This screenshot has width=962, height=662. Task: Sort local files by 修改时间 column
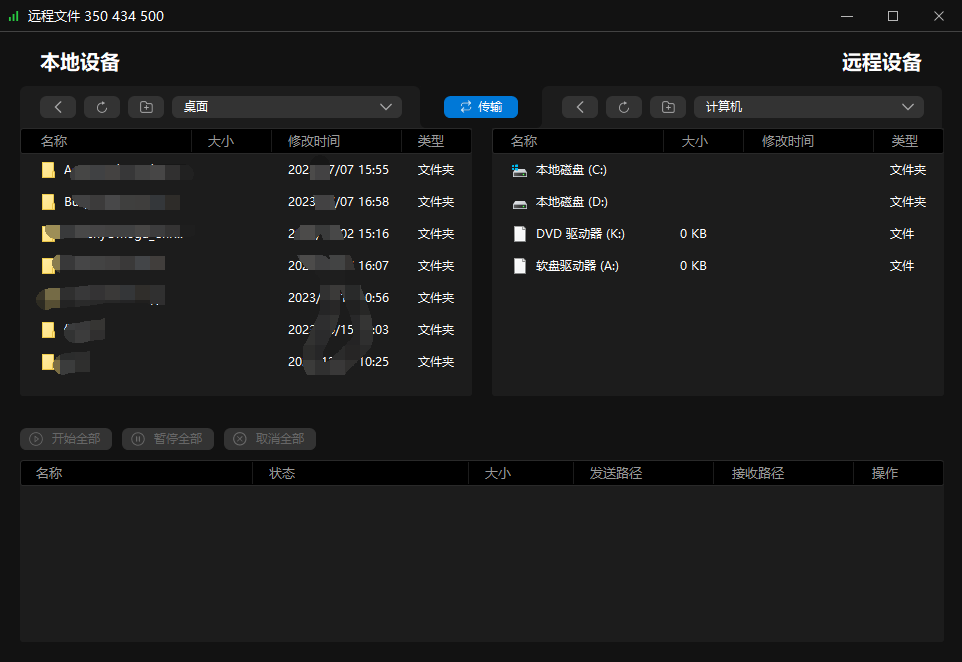click(314, 142)
